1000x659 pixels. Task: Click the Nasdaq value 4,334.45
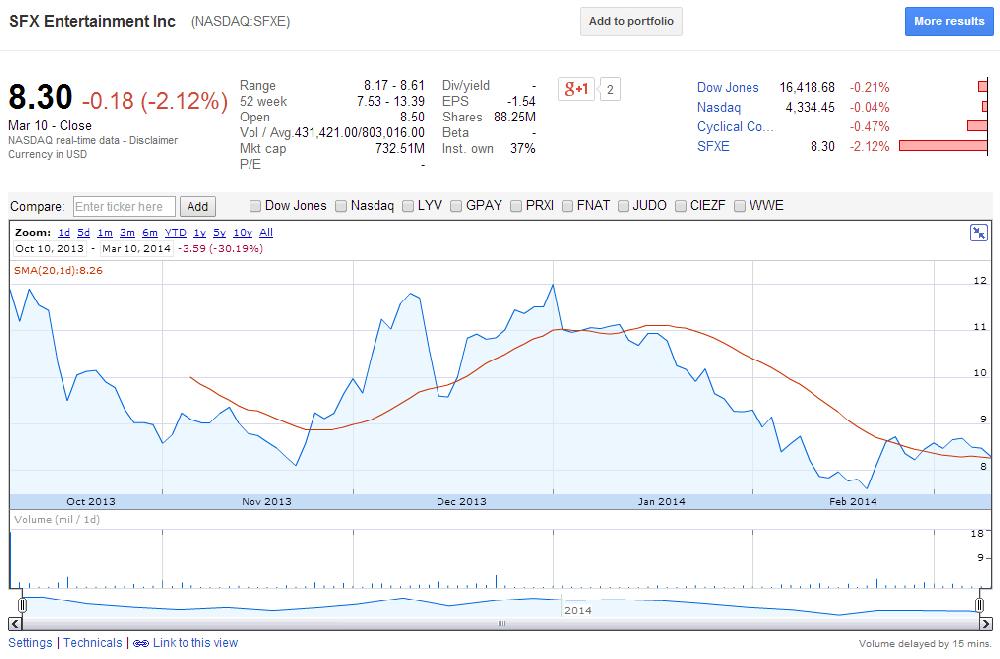click(x=810, y=107)
